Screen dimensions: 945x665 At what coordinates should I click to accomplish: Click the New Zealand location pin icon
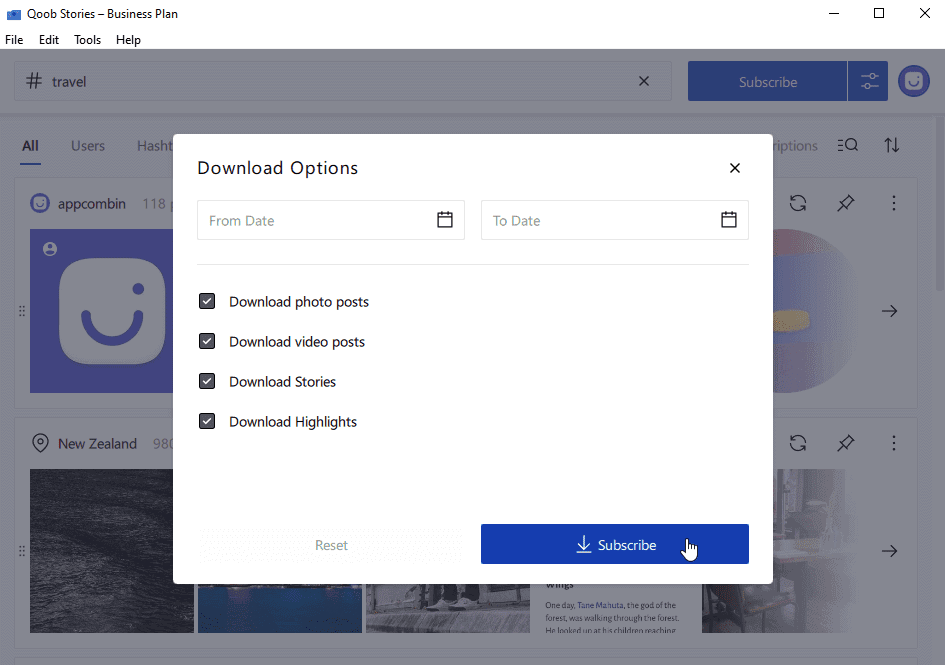pyautogui.click(x=40, y=443)
